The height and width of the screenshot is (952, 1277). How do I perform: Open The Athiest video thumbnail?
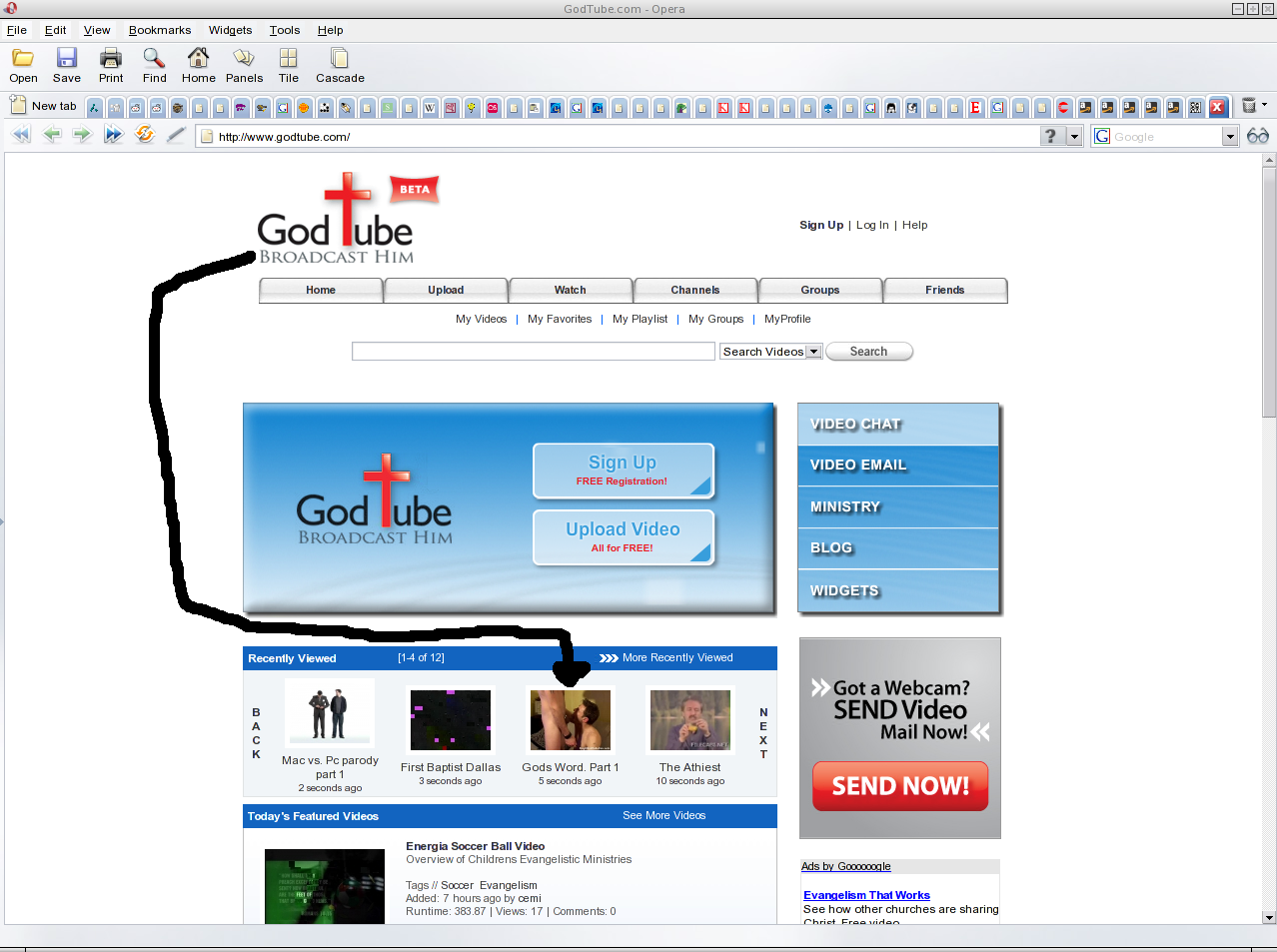click(x=690, y=720)
